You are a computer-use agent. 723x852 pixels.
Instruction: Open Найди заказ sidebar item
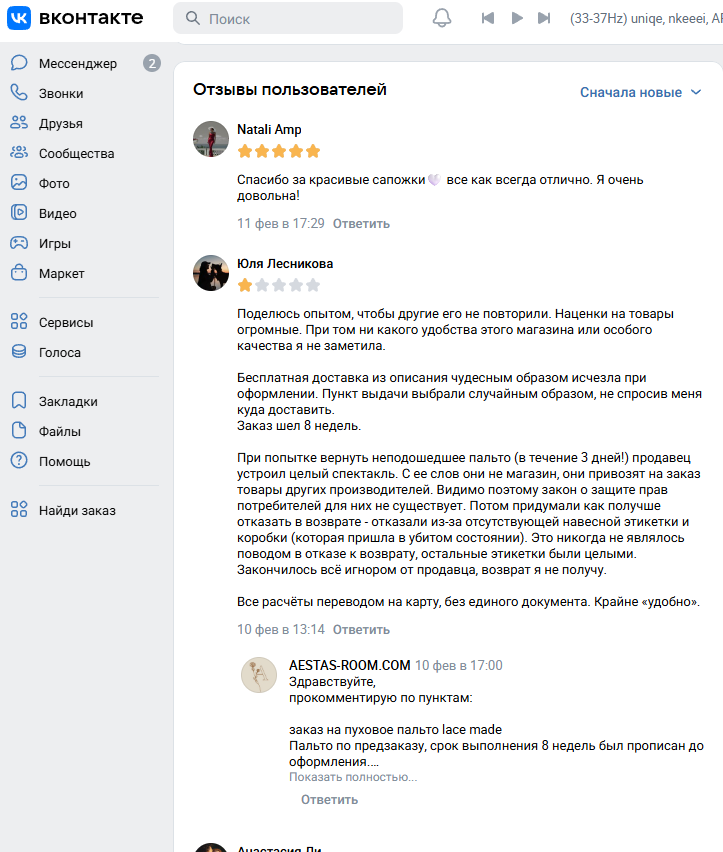click(x=77, y=511)
